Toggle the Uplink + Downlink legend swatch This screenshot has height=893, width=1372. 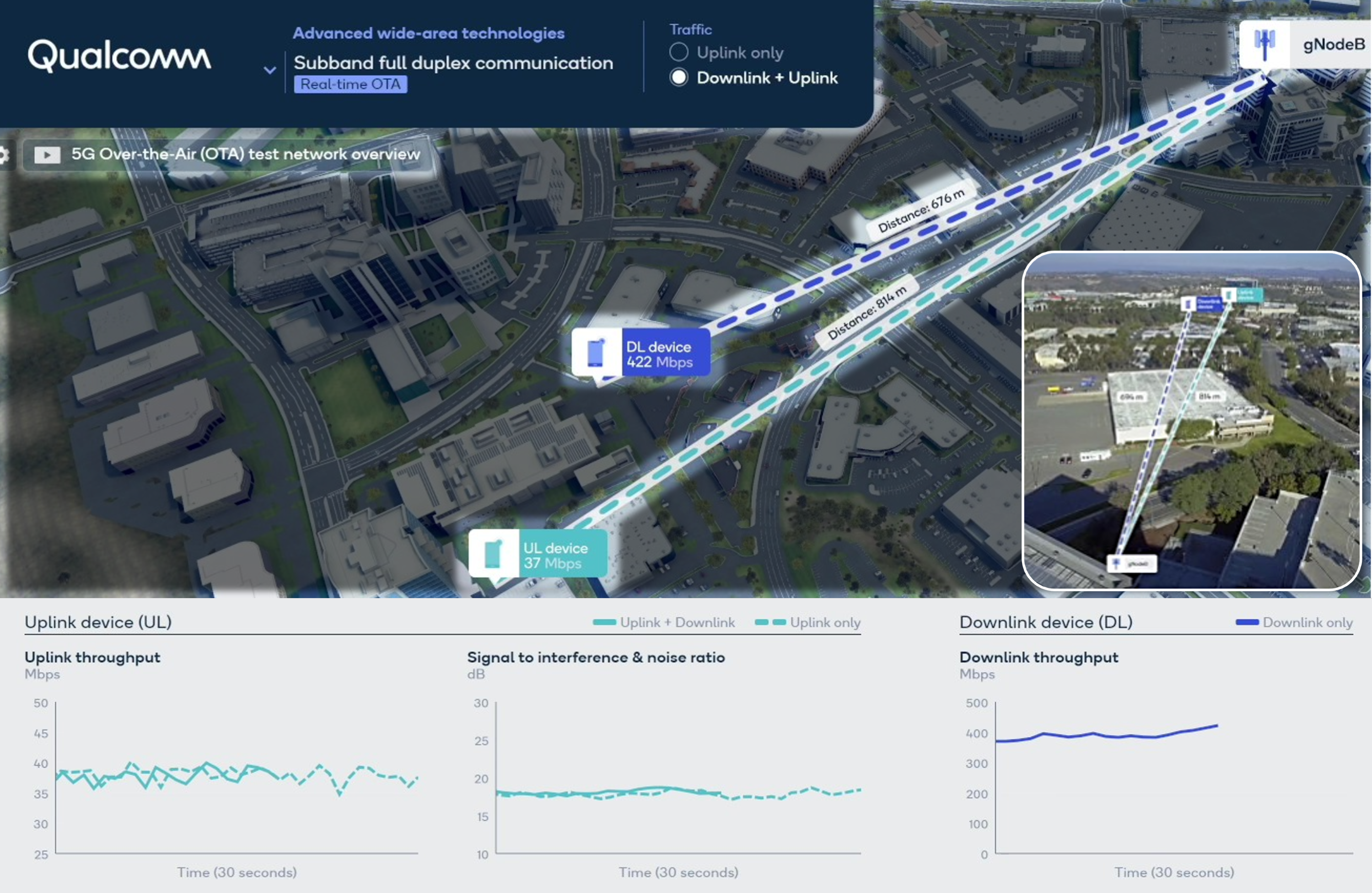[x=604, y=622]
